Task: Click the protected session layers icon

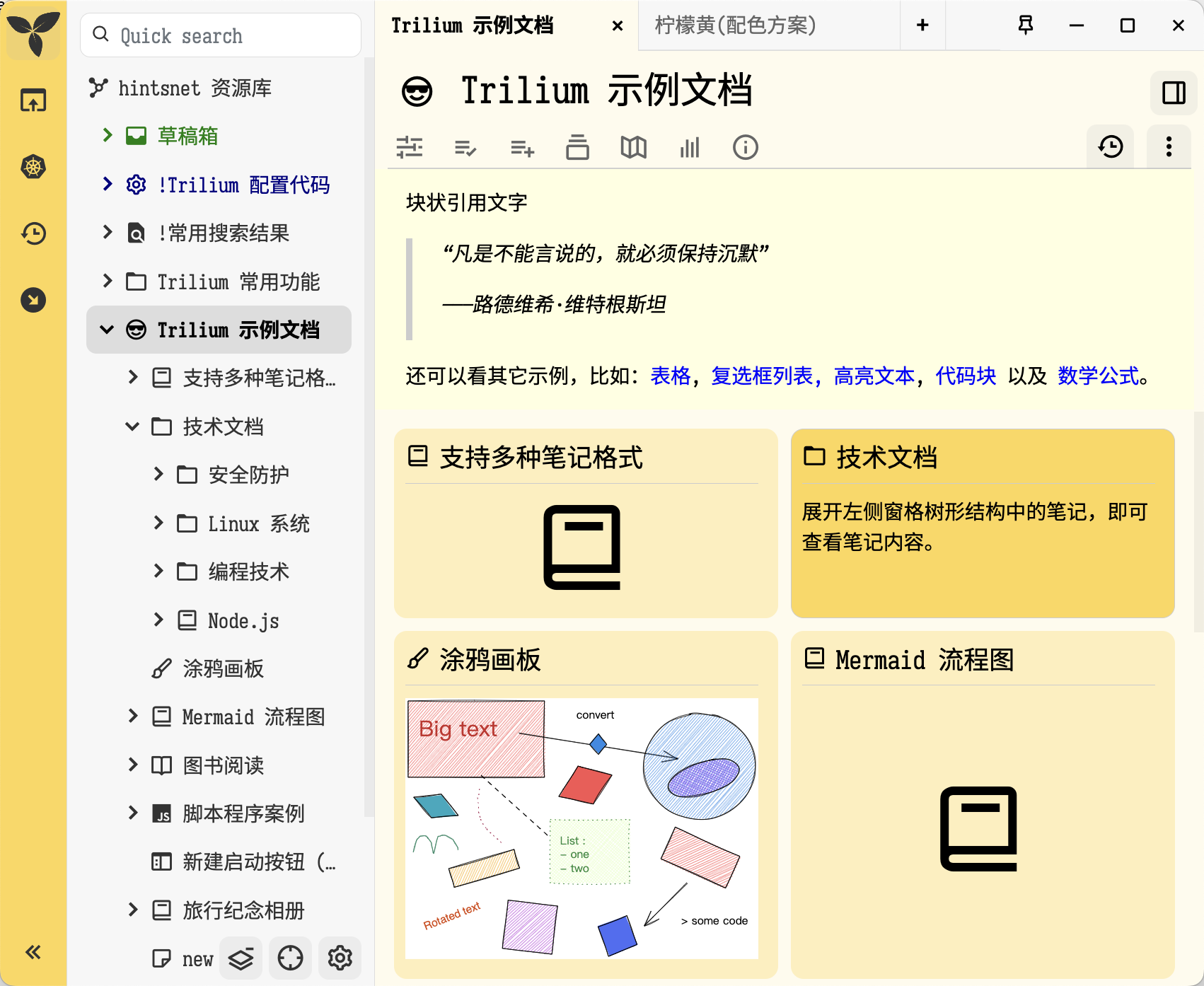Action: (x=241, y=958)
